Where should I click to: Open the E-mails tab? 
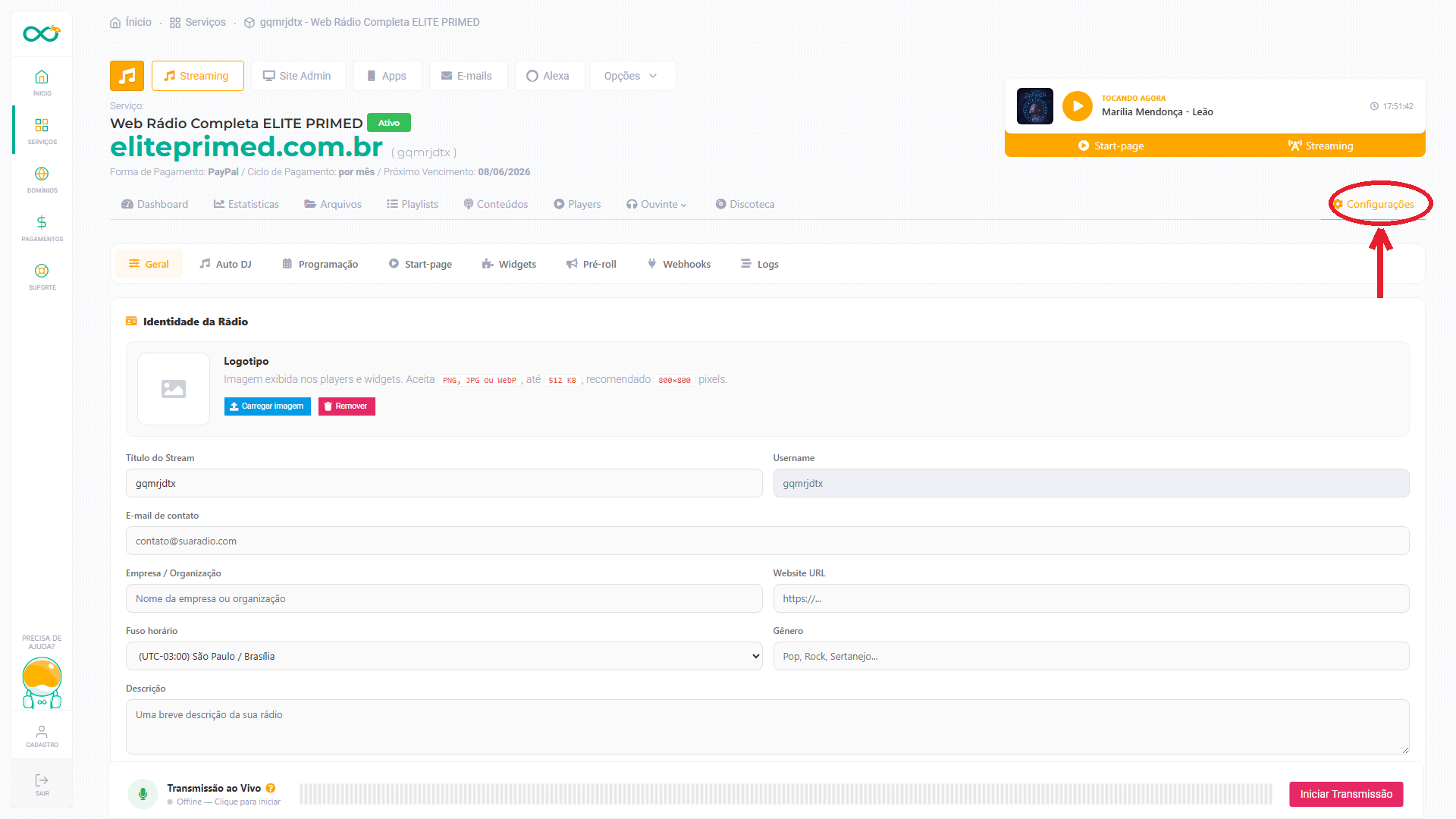(x=467, y=76)
